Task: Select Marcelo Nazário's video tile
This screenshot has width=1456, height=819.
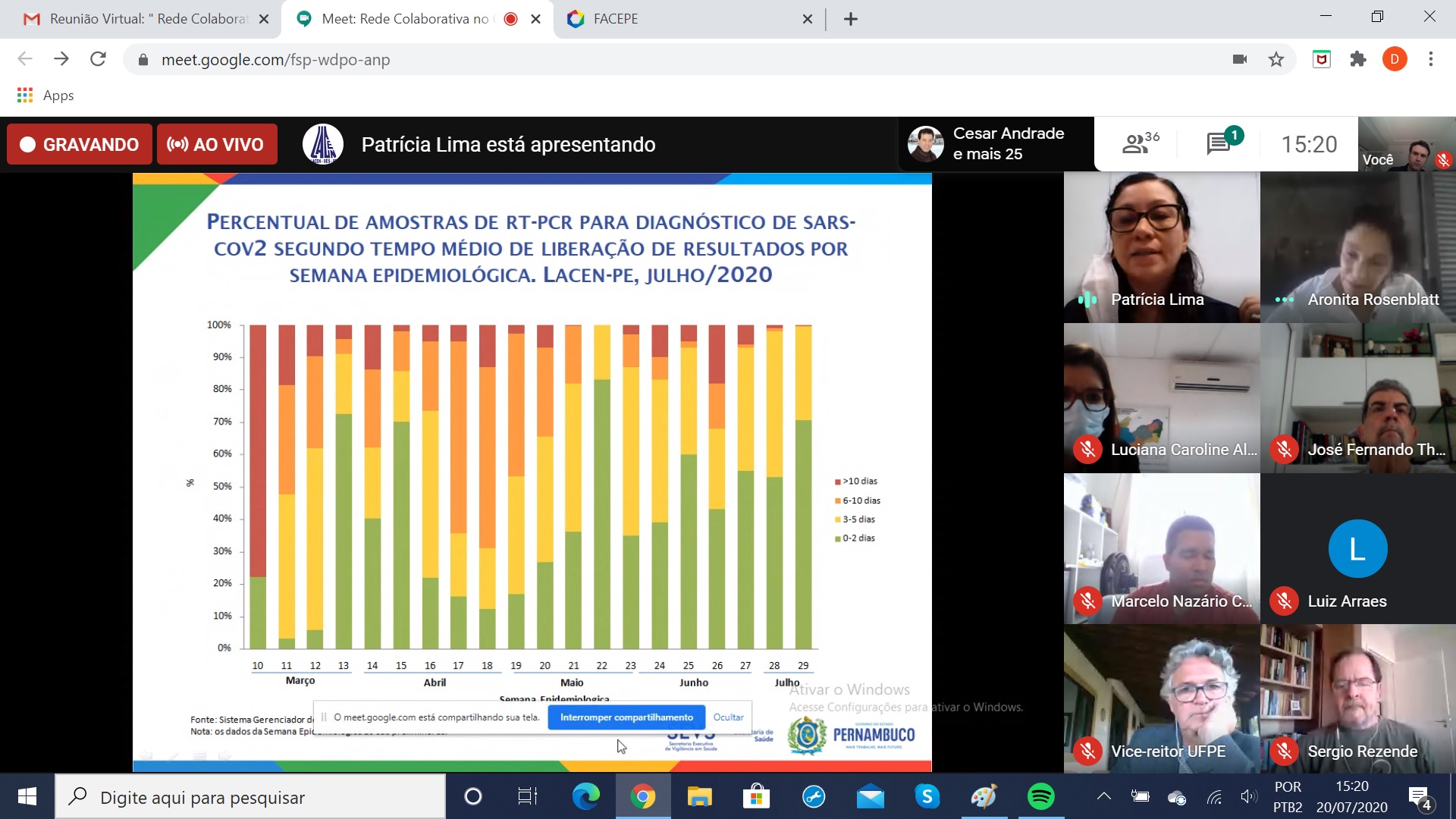Action: (1162, 549)
